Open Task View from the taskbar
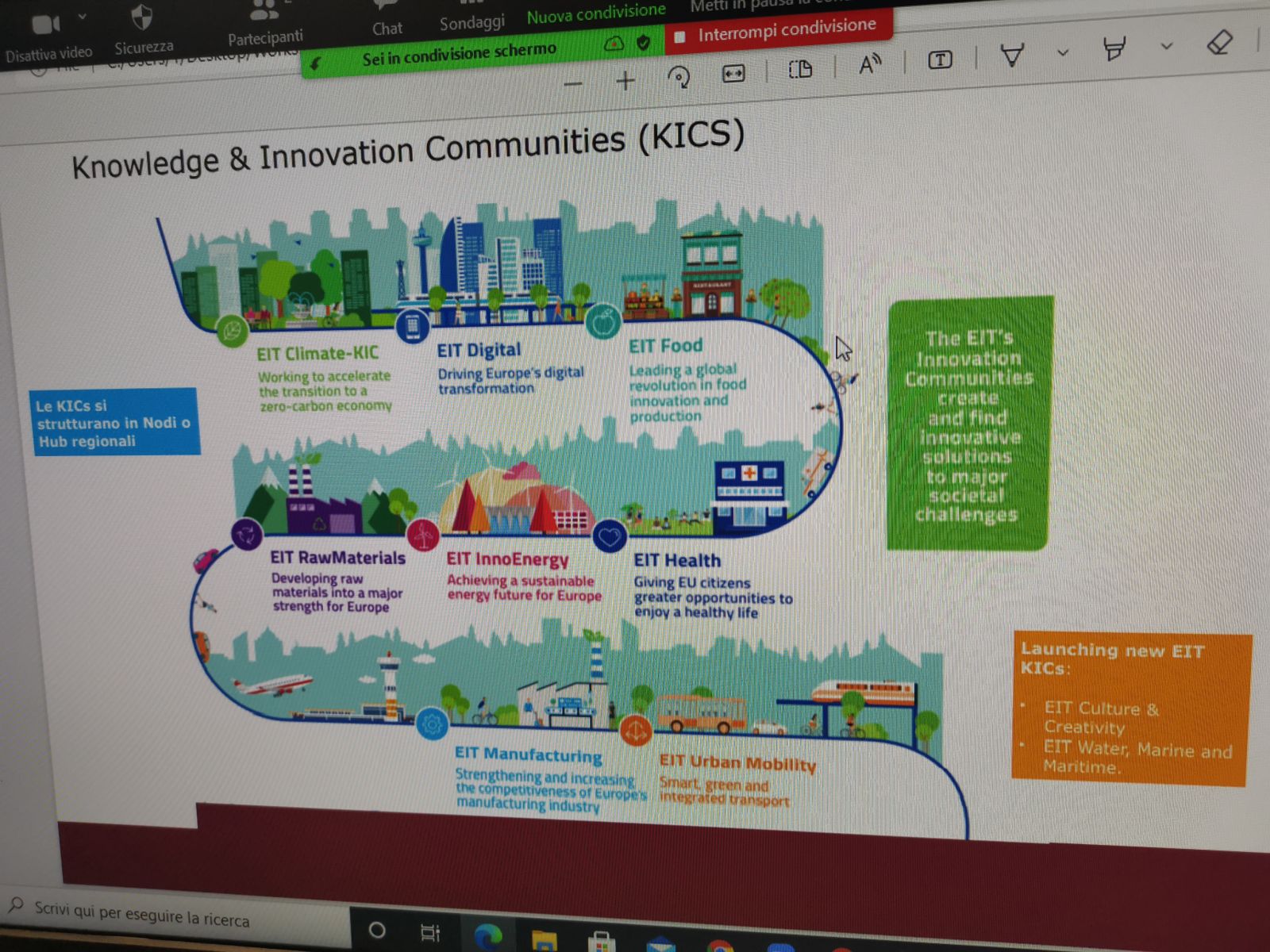The height and width of the screenshot is (952, 1270). click(x=430, y=933)
